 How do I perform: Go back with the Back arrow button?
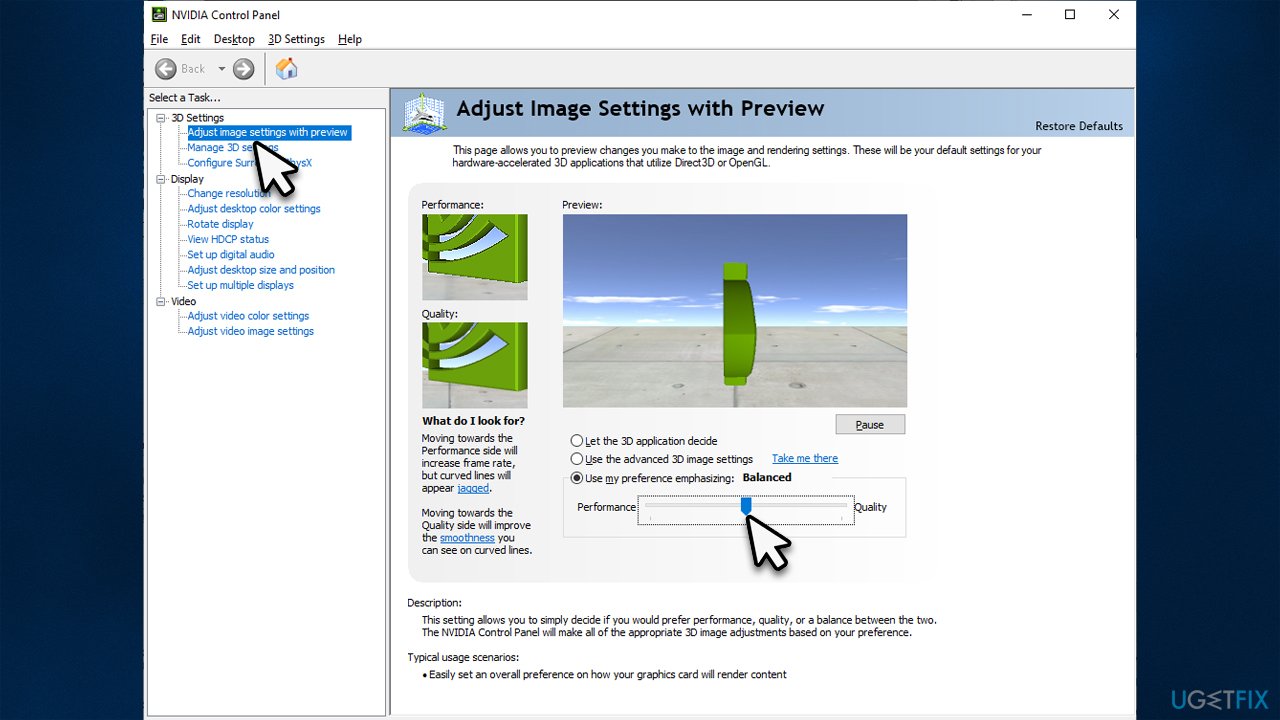pyautogui.click(x=166, y=69)
